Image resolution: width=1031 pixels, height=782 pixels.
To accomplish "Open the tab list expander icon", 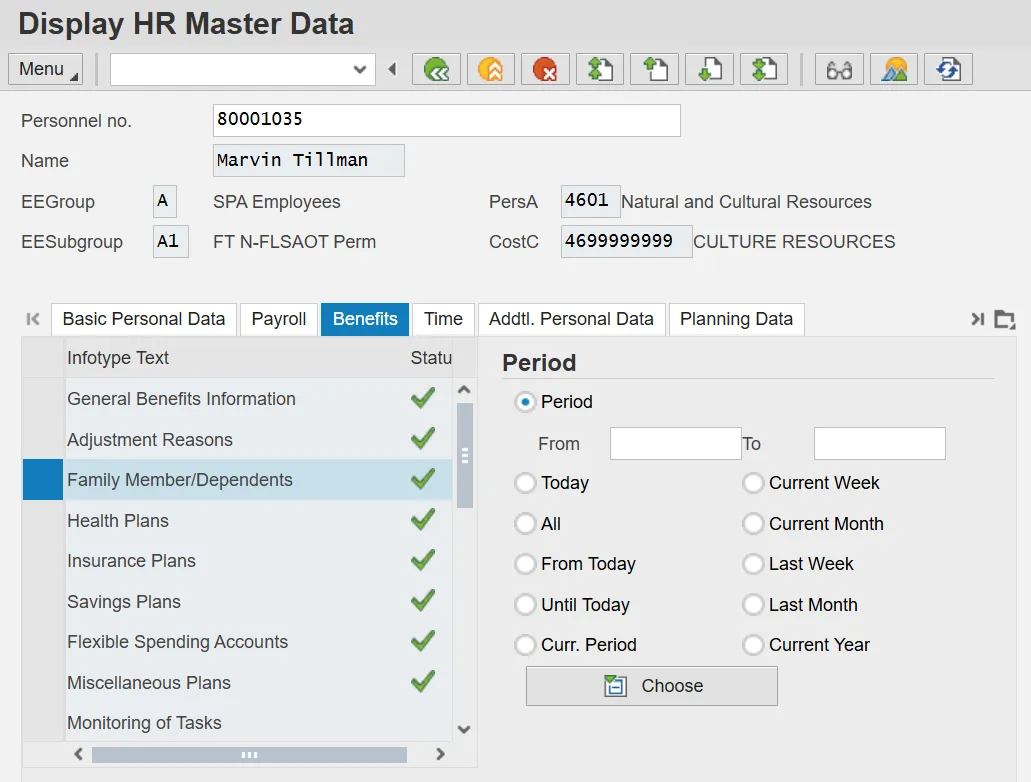I will (x=1004, y=319).
